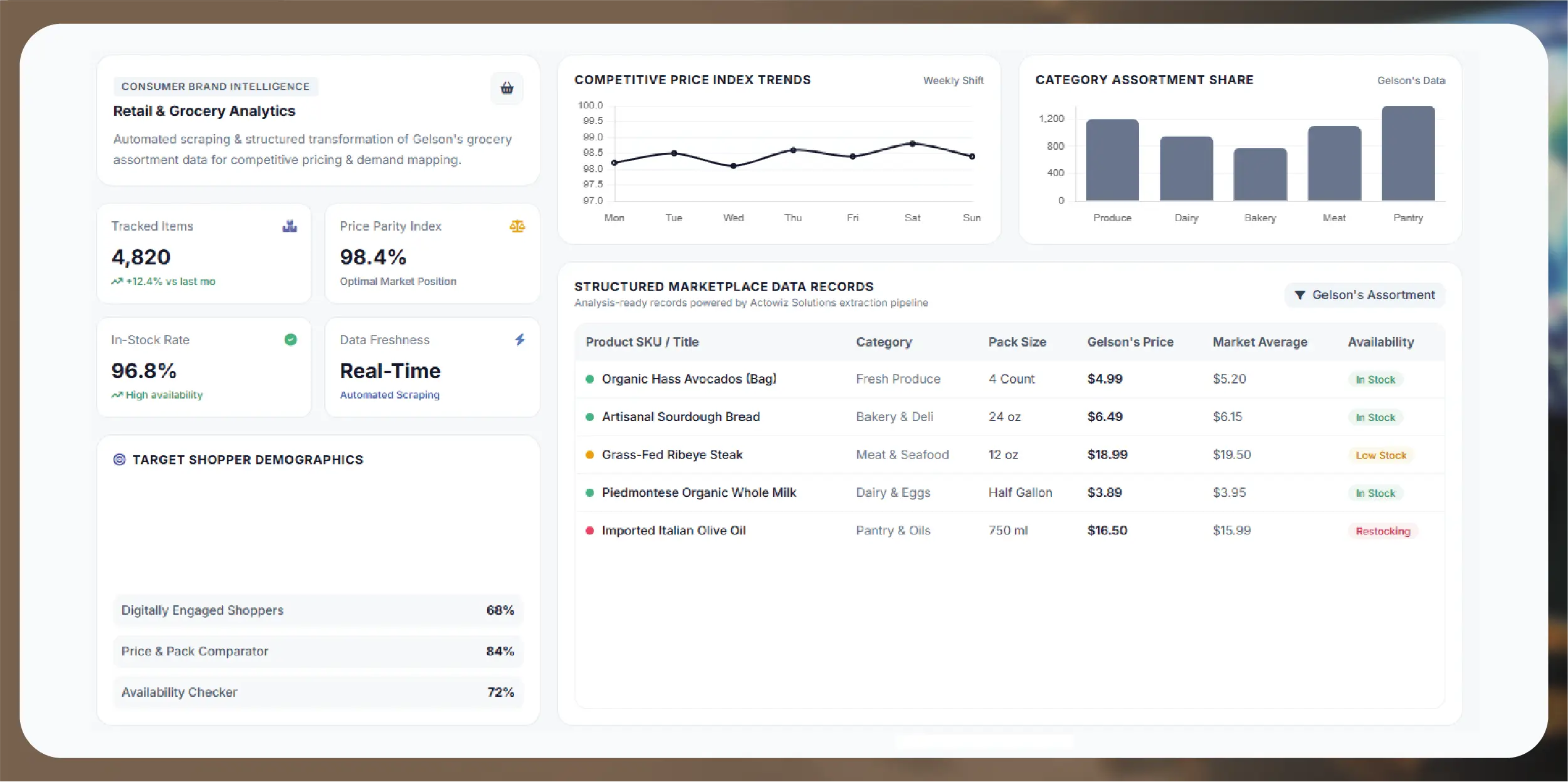Click the green status dot for Organic Hass Avocados

tap(589, 379)
